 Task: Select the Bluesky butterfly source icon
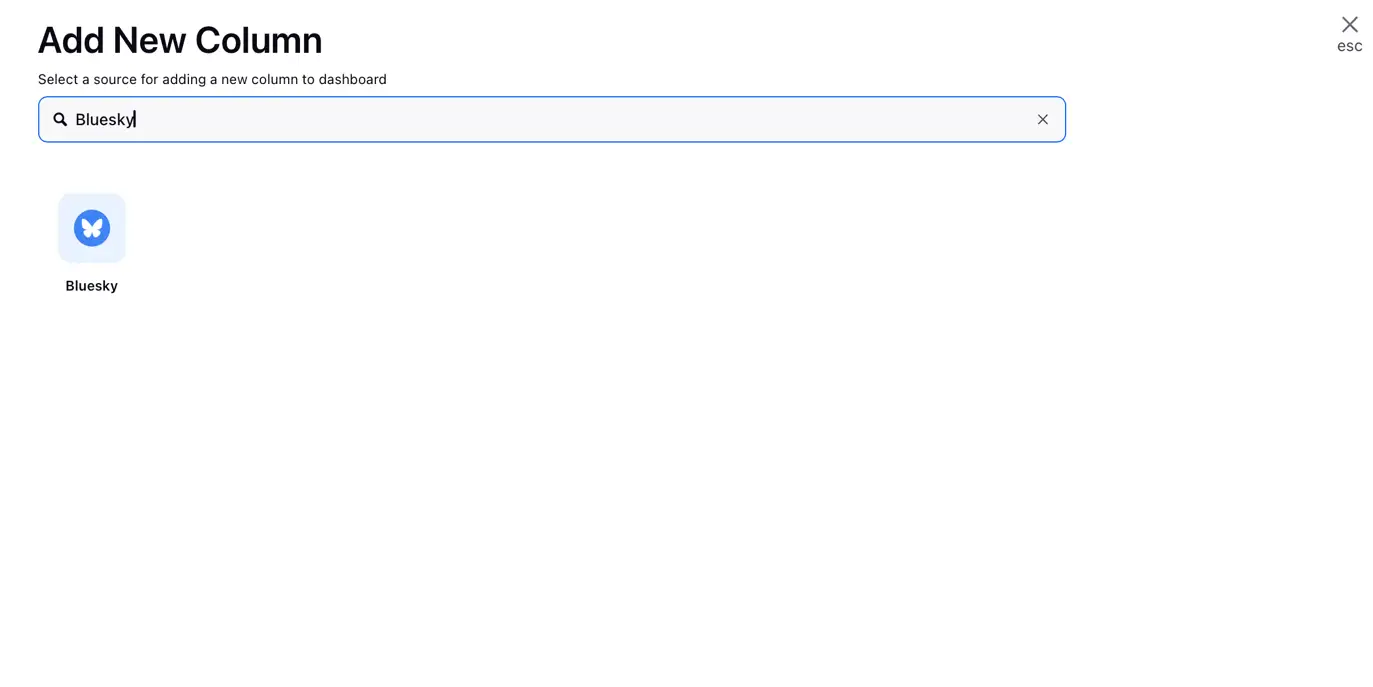92,228
